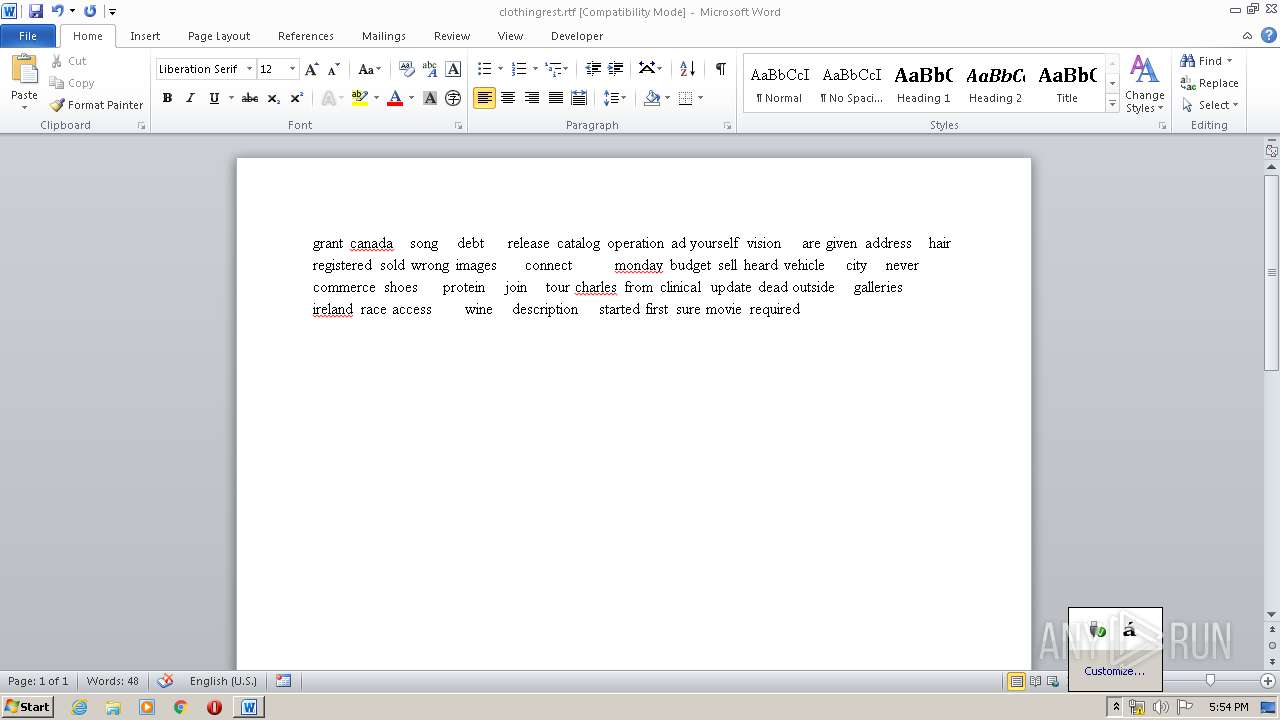This screenshot has height=720, width=1280.
Task: Click the Redo icon
Action: (90, 11)
